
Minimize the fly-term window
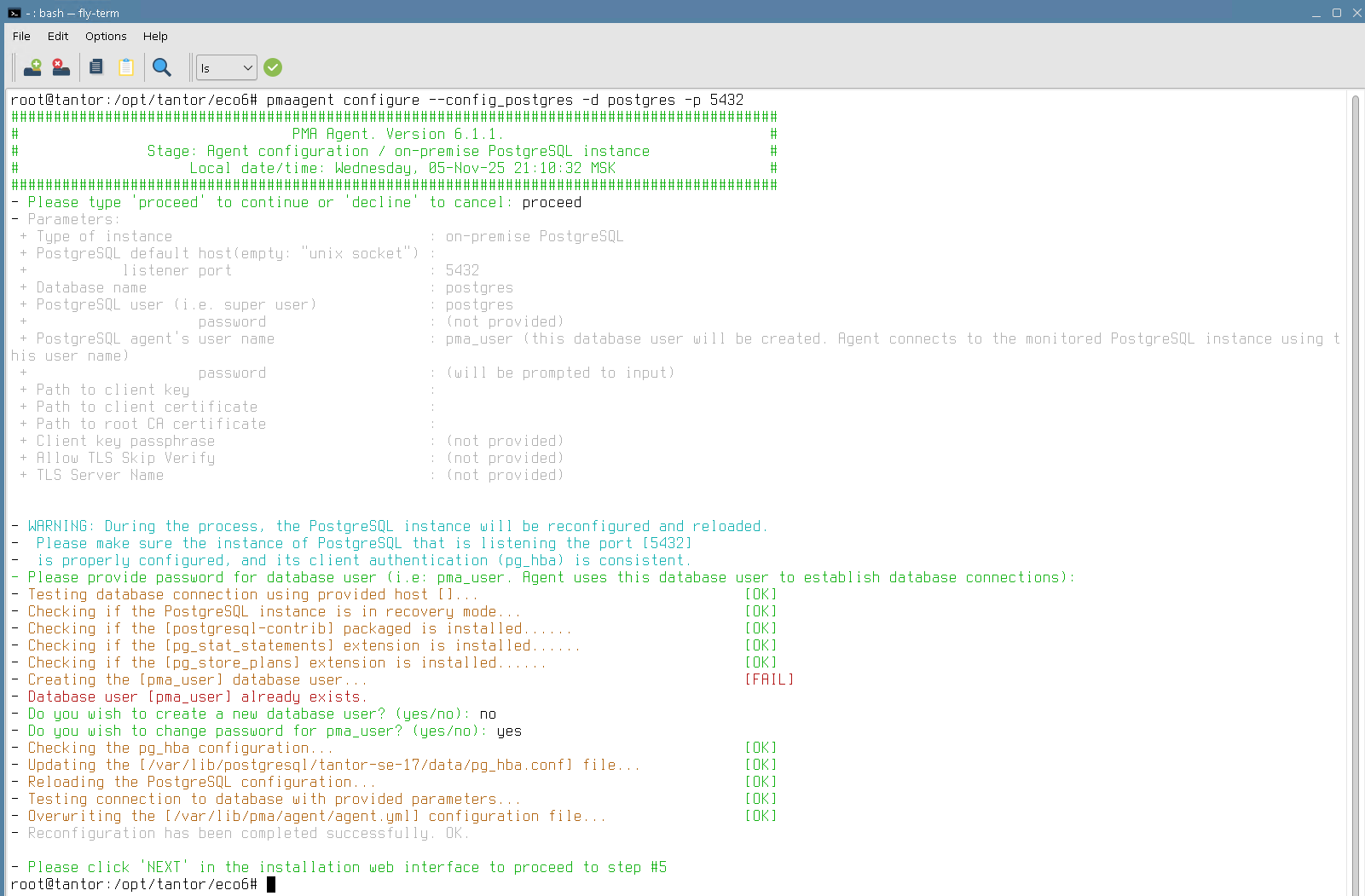pos(1316,13)
